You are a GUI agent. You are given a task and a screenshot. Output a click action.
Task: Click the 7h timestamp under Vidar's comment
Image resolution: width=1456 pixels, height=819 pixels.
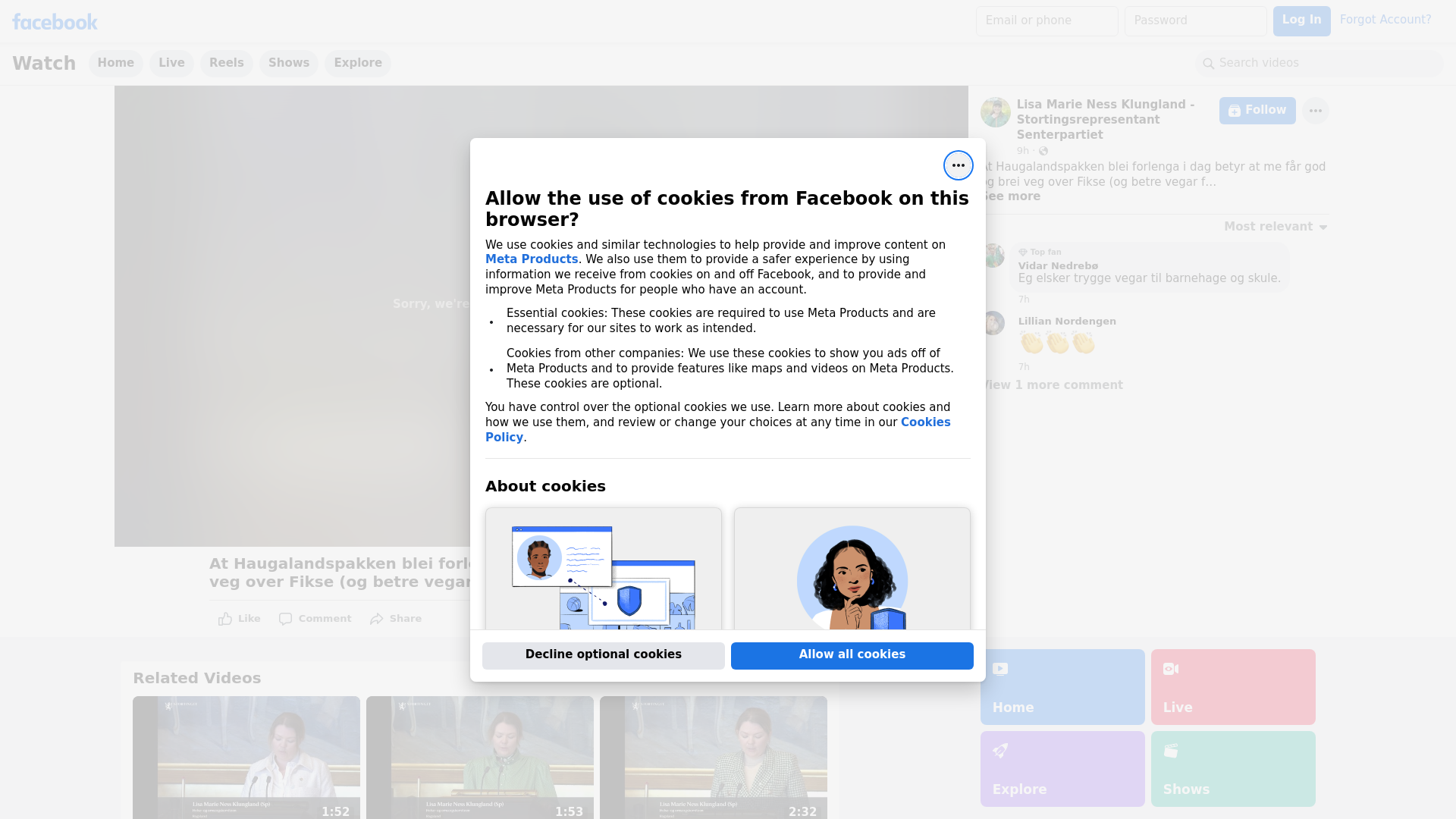tap(1024, 300)
